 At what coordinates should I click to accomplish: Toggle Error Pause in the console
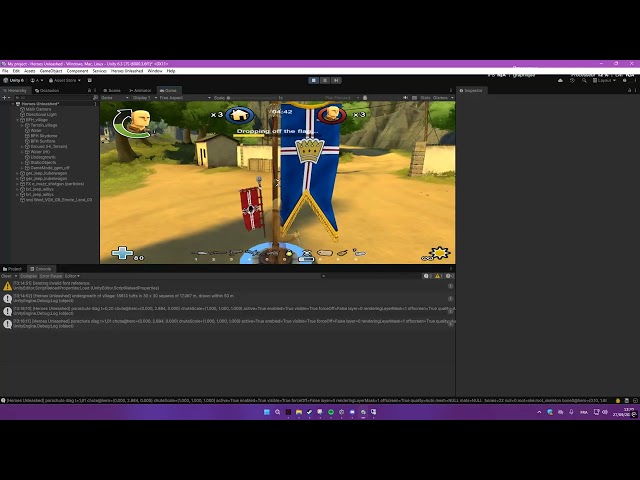pos(51,276)
